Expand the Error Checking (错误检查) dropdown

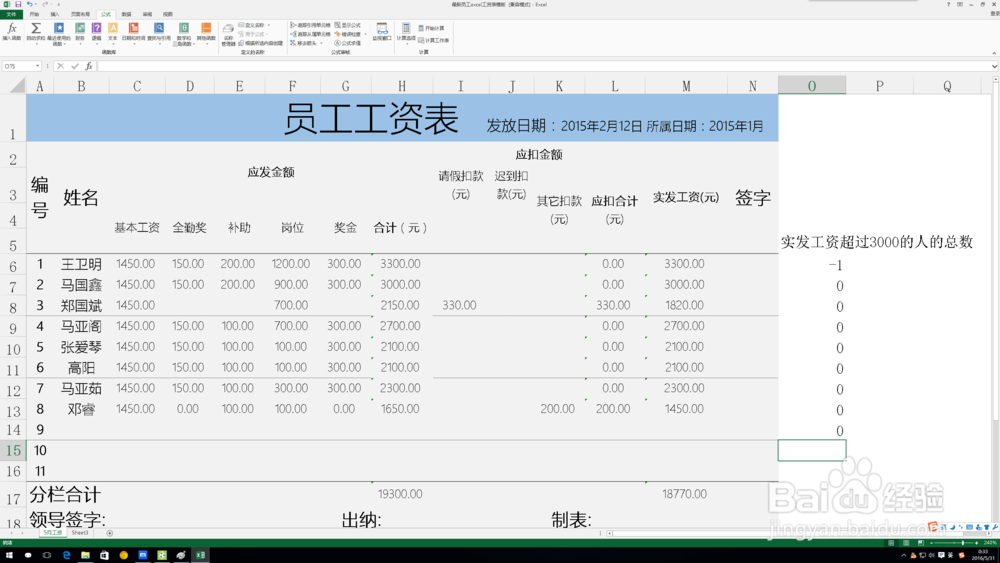click(365, 34)
